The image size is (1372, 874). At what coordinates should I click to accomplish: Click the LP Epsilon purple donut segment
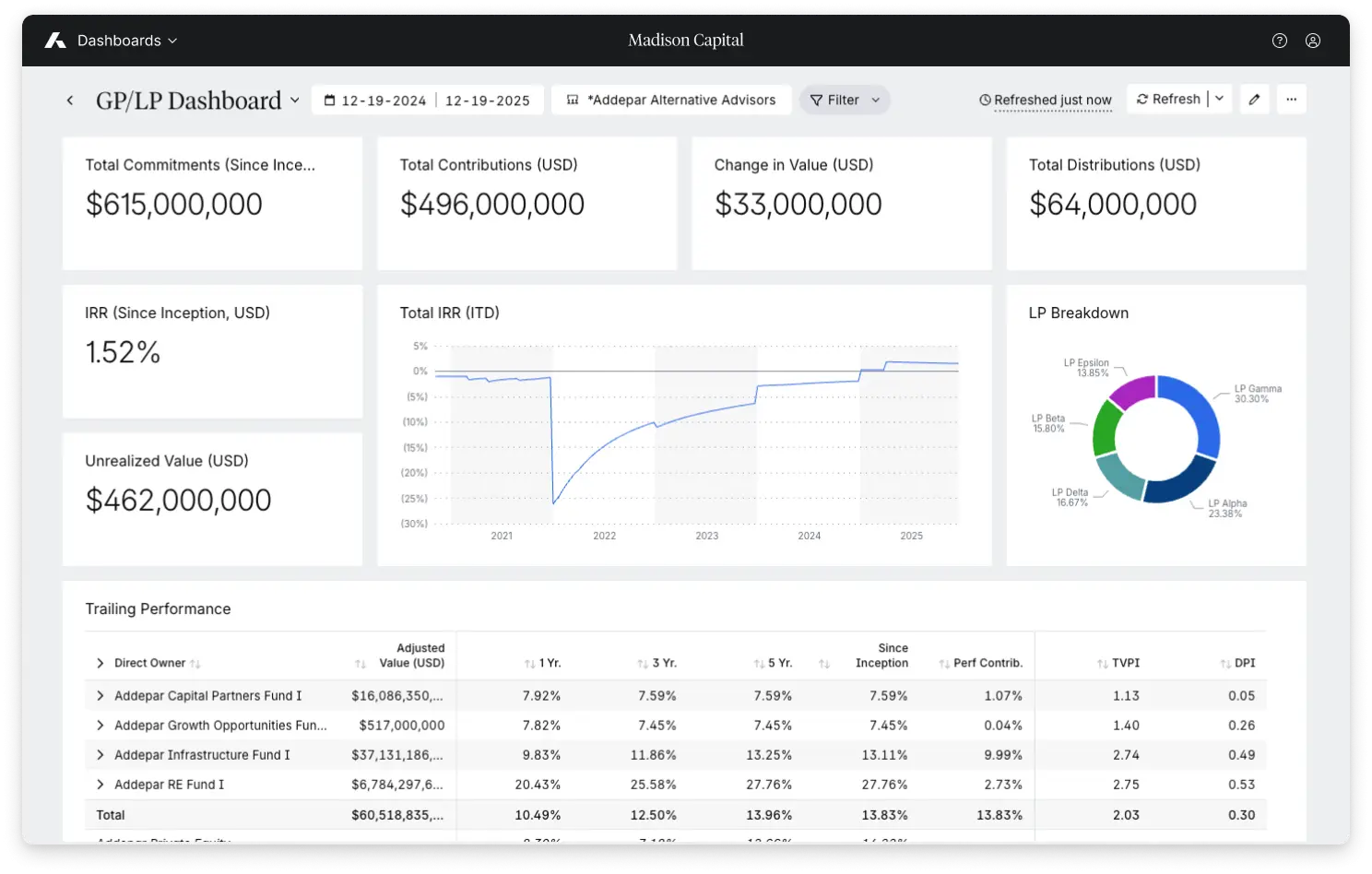[x=1134, y=390]
